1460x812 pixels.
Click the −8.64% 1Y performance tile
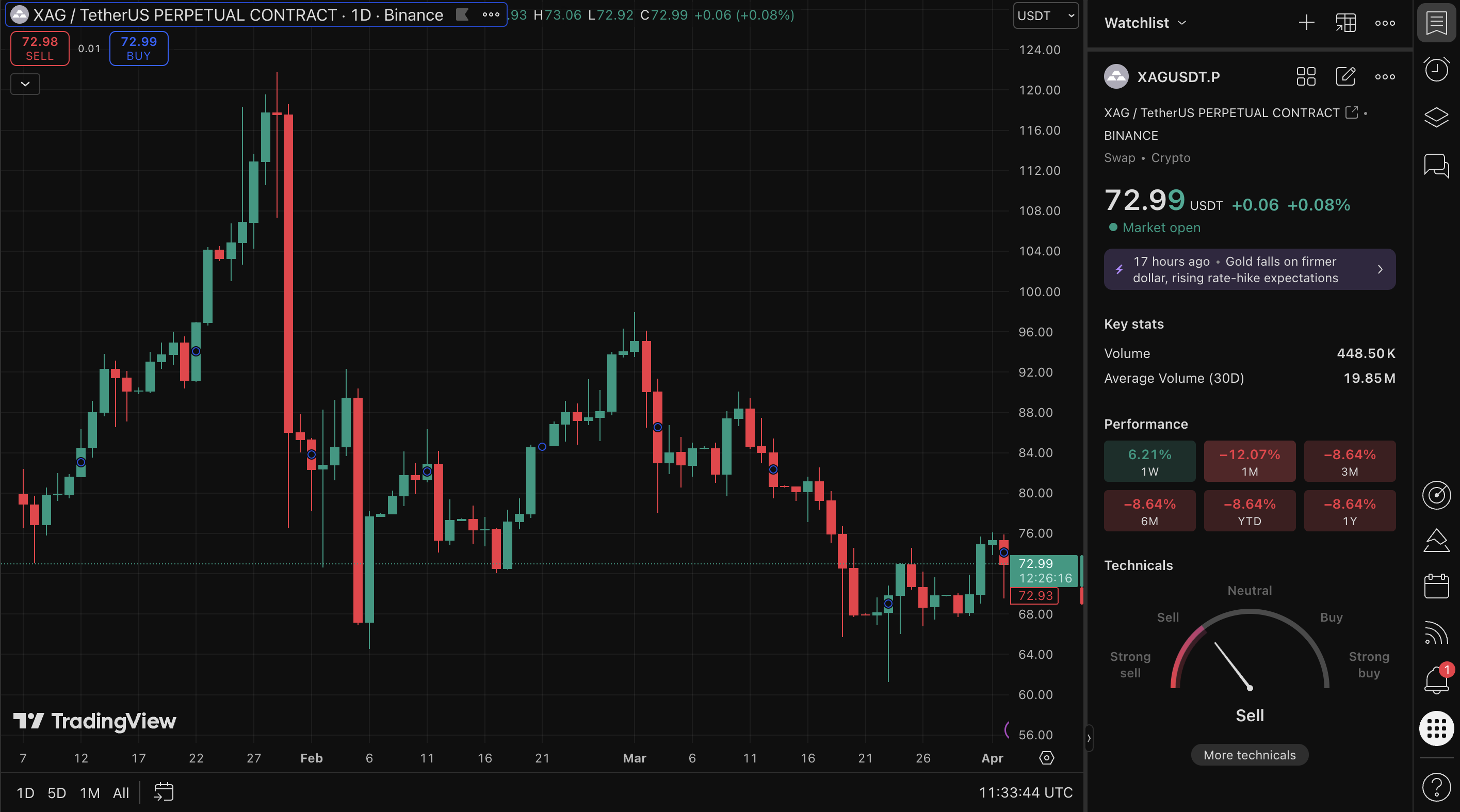tap(1350, 511)
